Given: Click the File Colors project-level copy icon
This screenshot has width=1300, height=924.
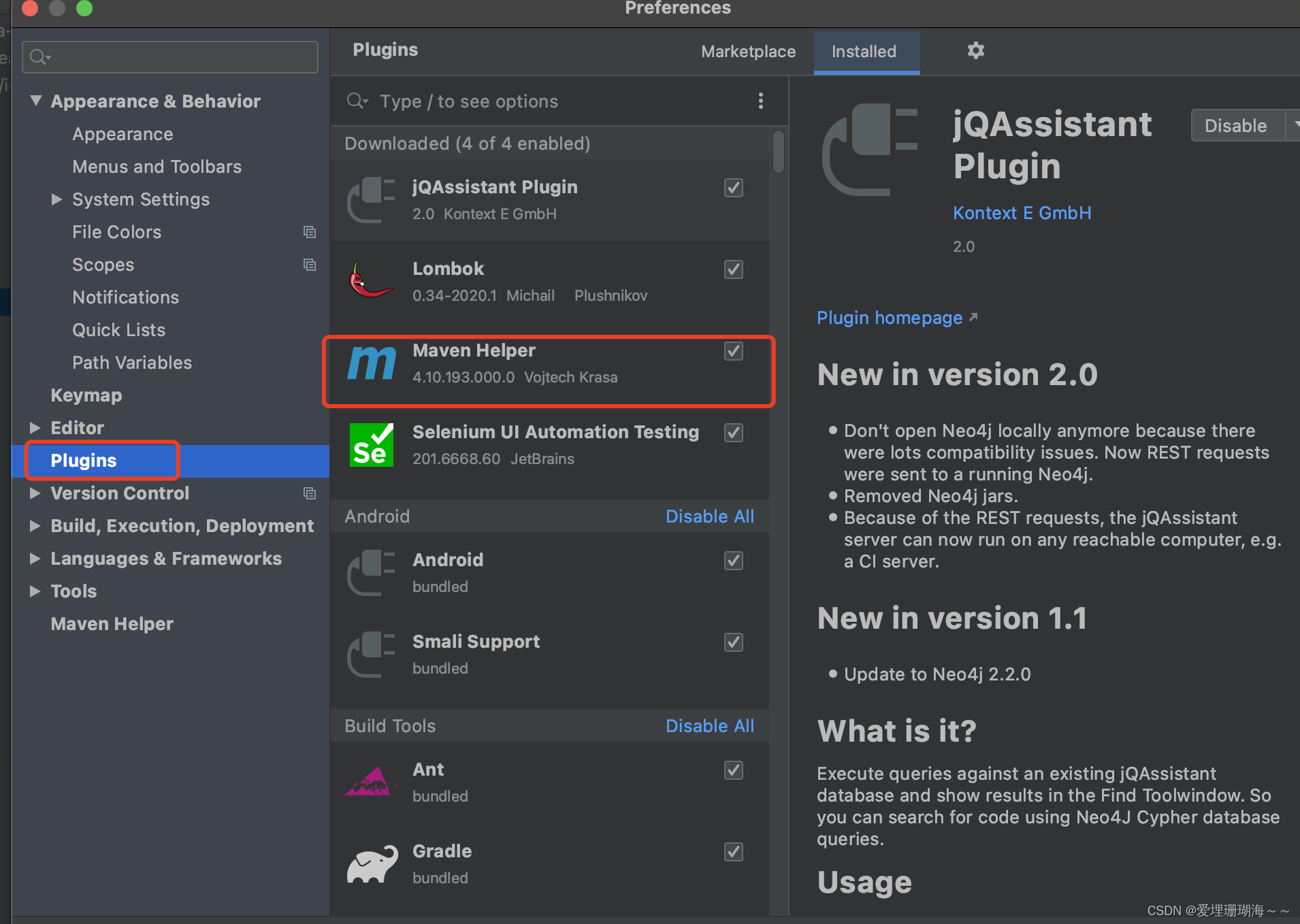Looking at the screenshot, I should [x=310, y=232].
